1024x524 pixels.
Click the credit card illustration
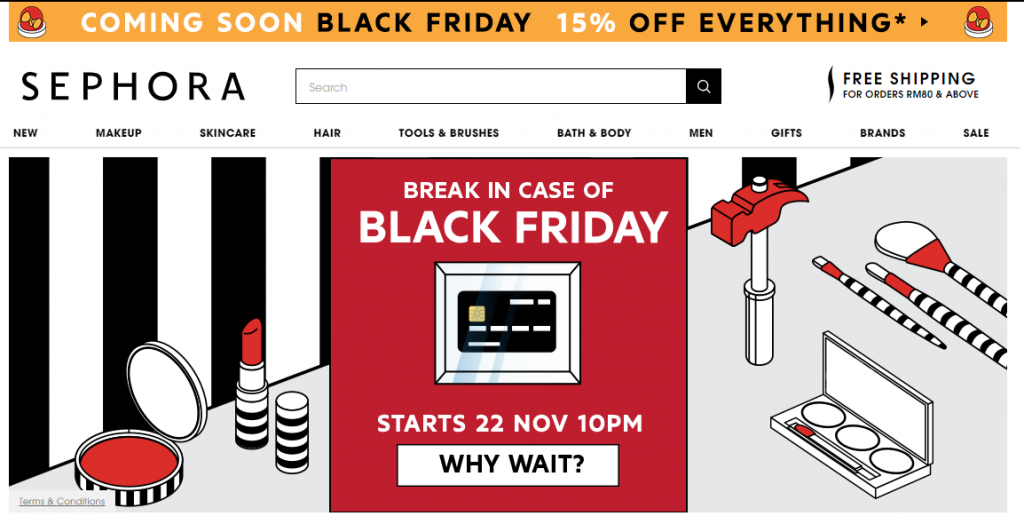(x=507, y=322)
